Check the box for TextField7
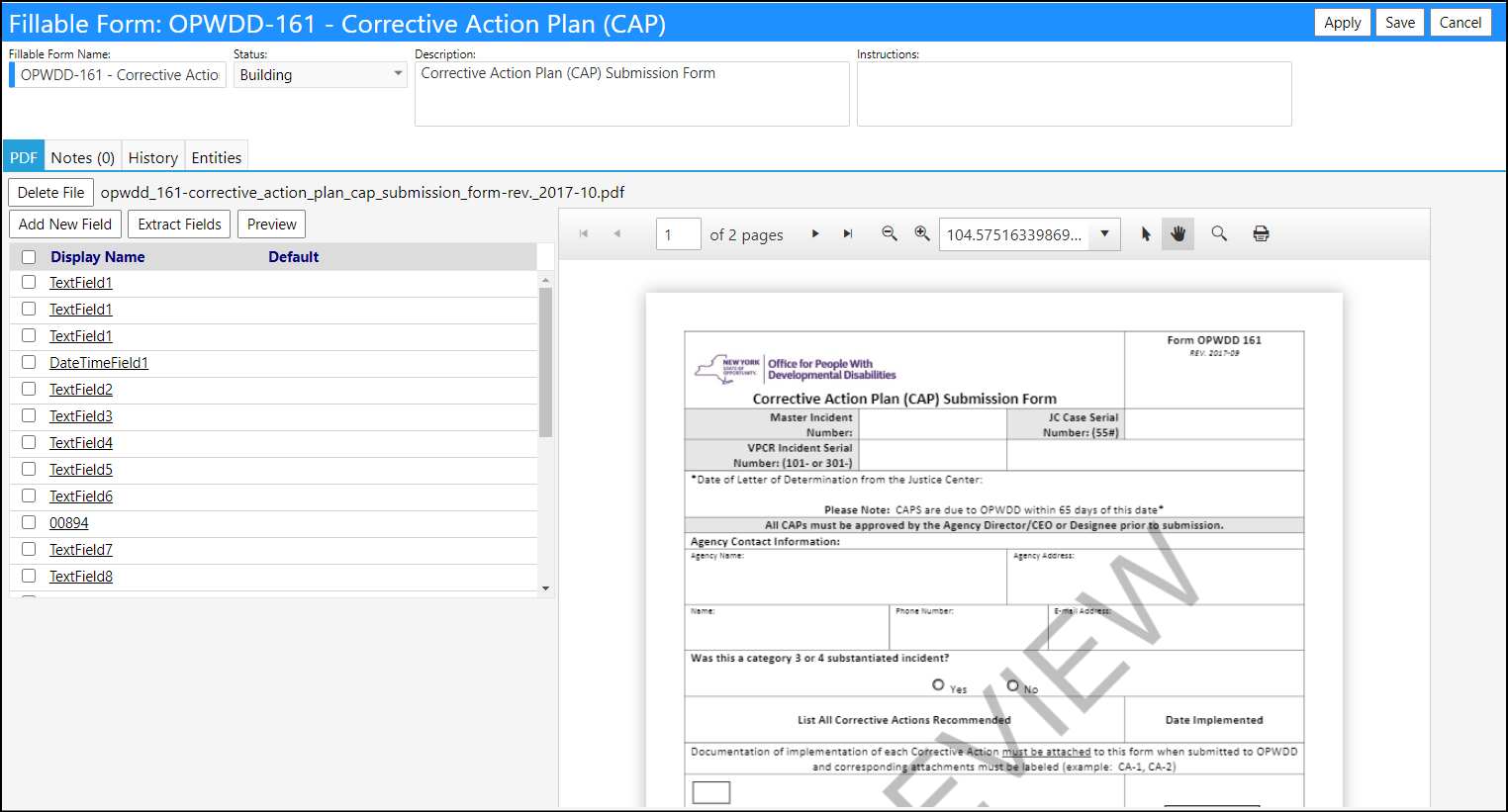Screen dimensions: 1508x812 pyautogui.click(x=29, y=549)
